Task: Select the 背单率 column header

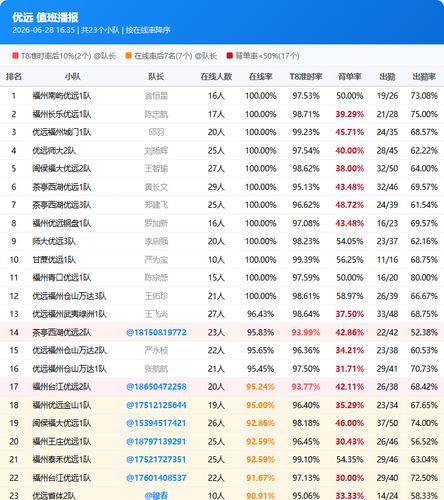Action: click(x=349, y=77)
